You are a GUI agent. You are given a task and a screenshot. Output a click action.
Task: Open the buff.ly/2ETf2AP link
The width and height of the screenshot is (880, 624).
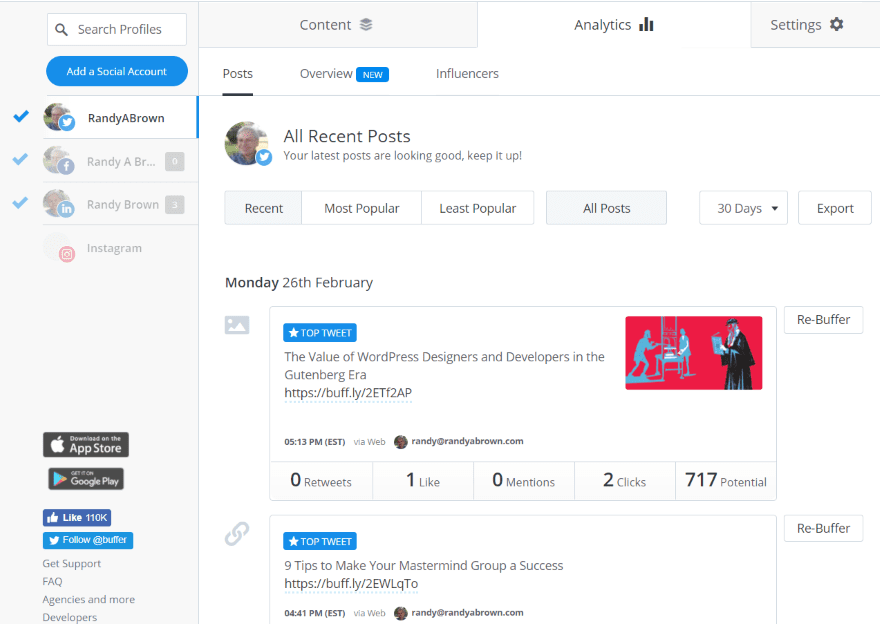click(x=347, y=393)
